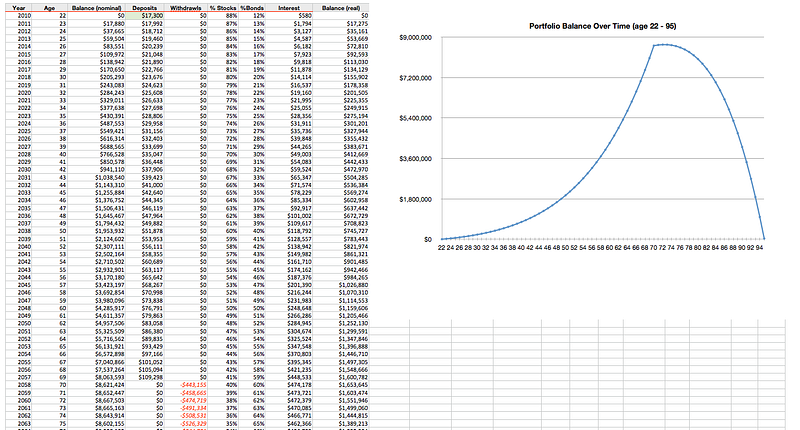Click the $580 interest cell
Screen dimensions: 800x430
pos(289,16)
